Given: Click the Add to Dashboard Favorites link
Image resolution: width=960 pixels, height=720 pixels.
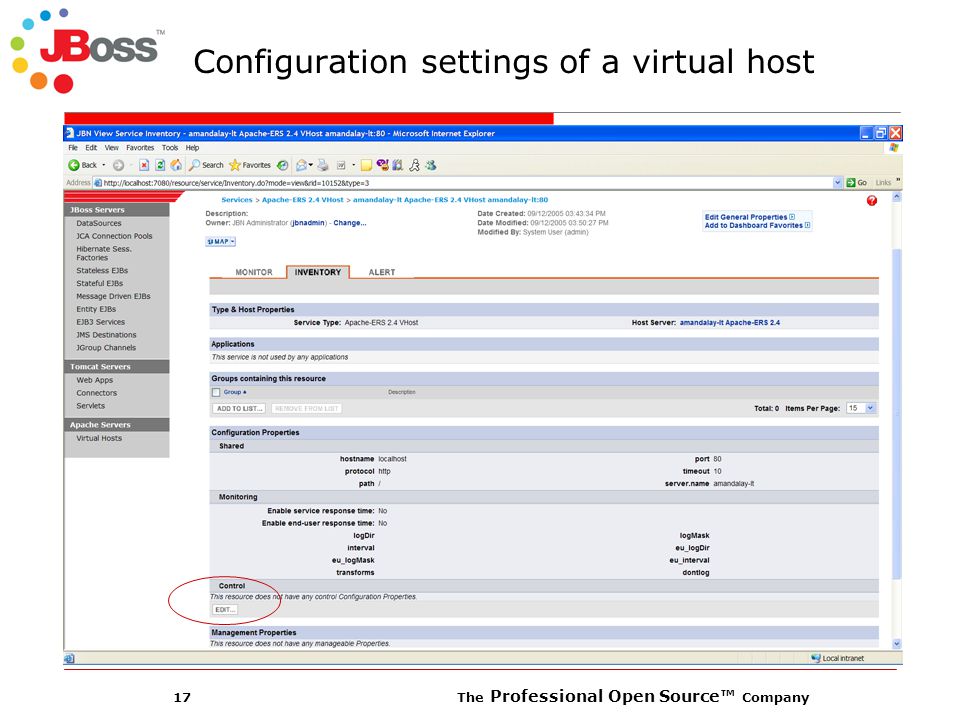Looking at the screenshot, I should click(x=753, y=225).
